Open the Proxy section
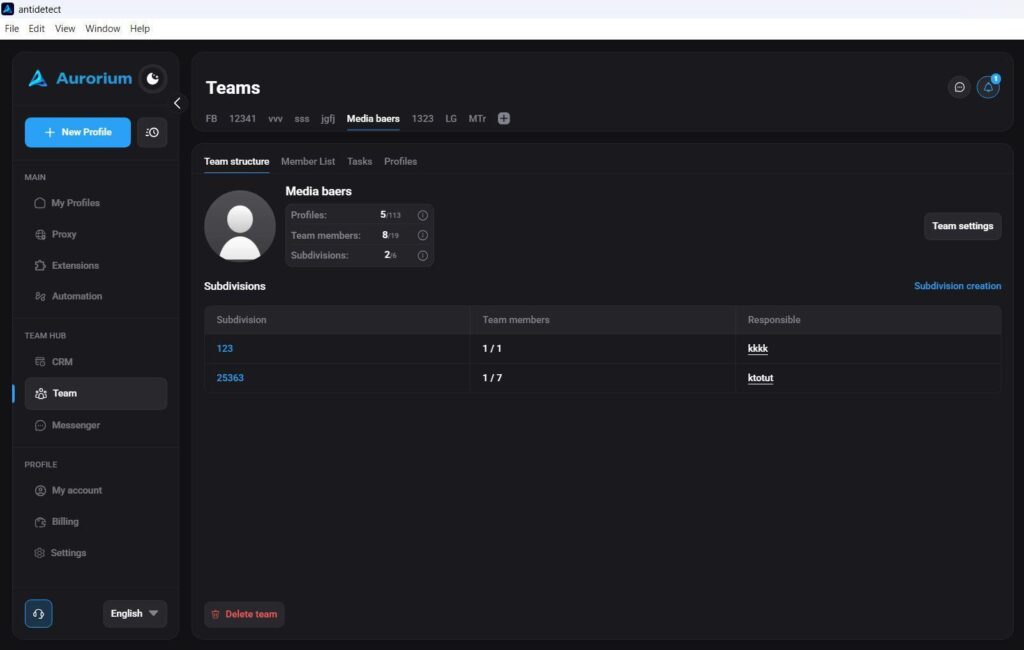Screen dimensions: 1024x650 [56, 235]
